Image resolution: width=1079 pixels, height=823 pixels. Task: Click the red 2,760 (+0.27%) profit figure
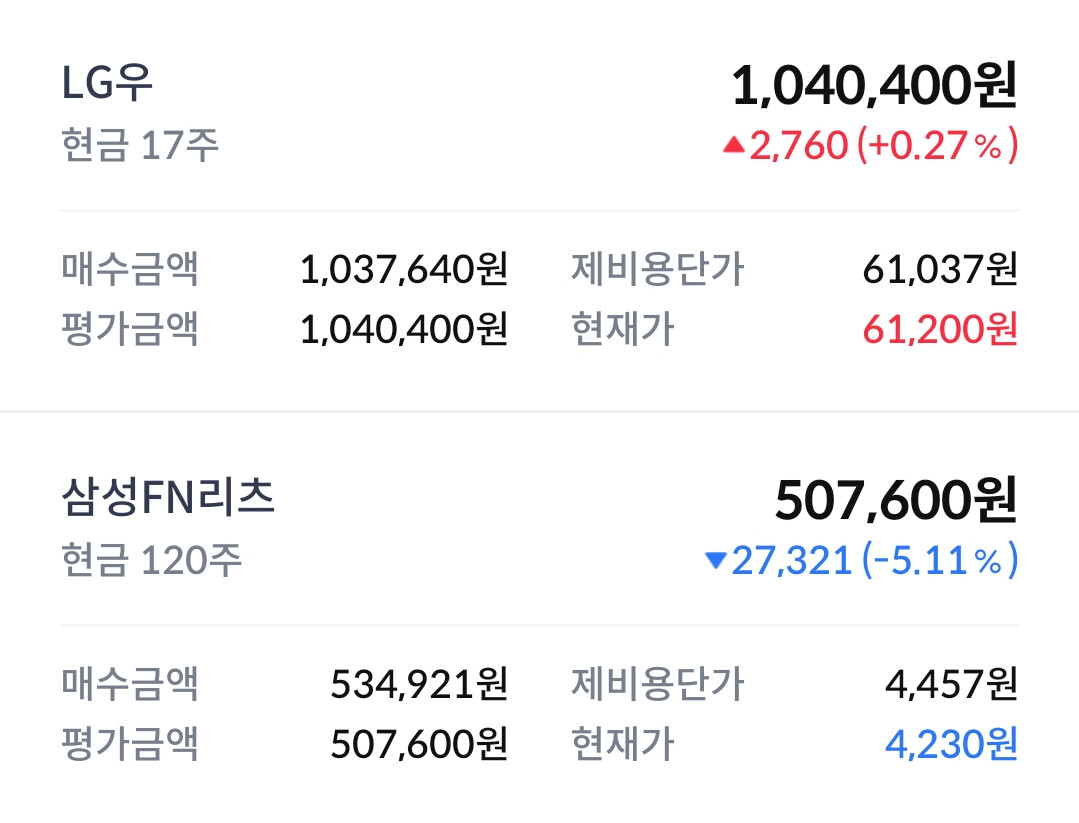pos(883,147)
